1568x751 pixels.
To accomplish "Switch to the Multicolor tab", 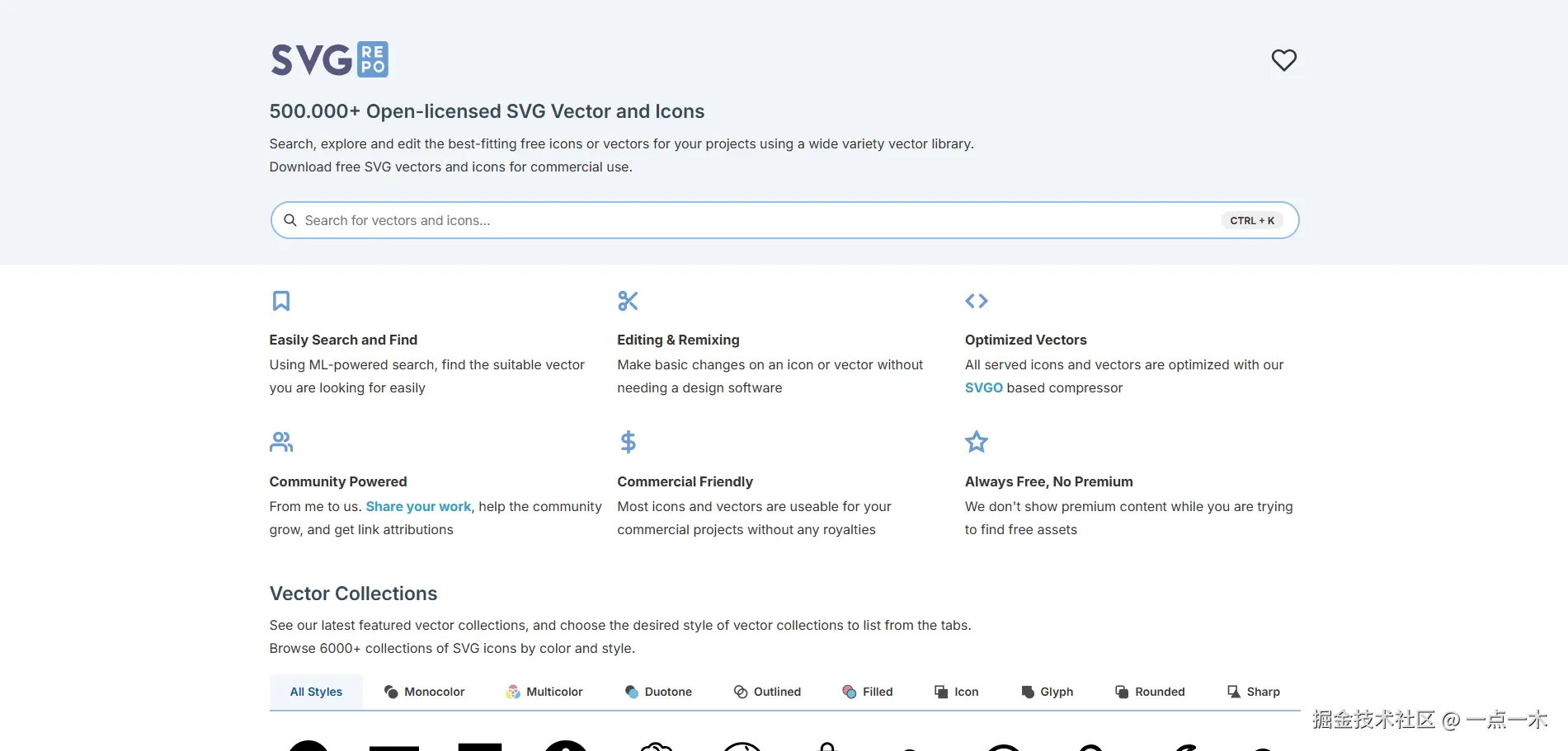I will tap(544, 692).
